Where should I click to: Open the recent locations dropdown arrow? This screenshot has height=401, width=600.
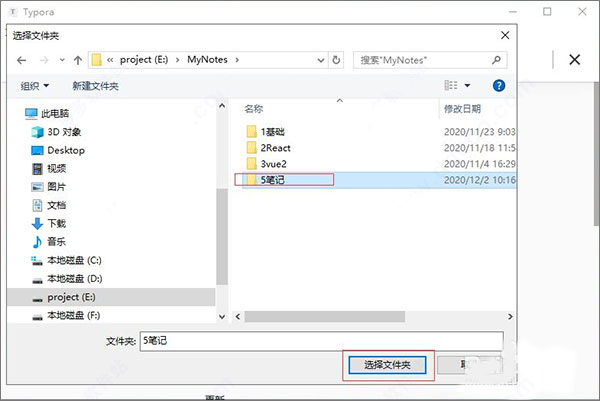(x=62, y=60)
